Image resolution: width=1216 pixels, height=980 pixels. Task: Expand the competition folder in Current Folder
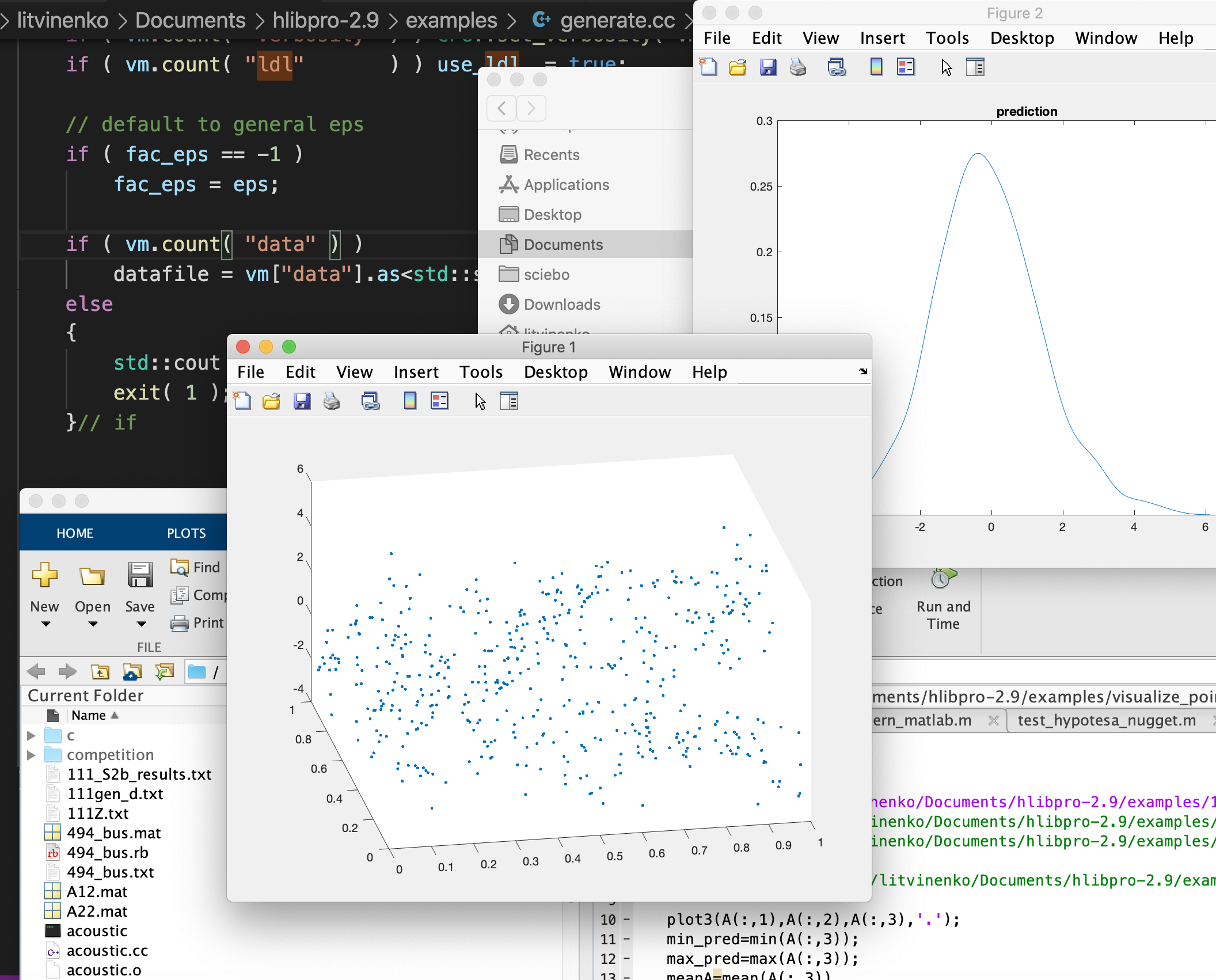[29, 755]
